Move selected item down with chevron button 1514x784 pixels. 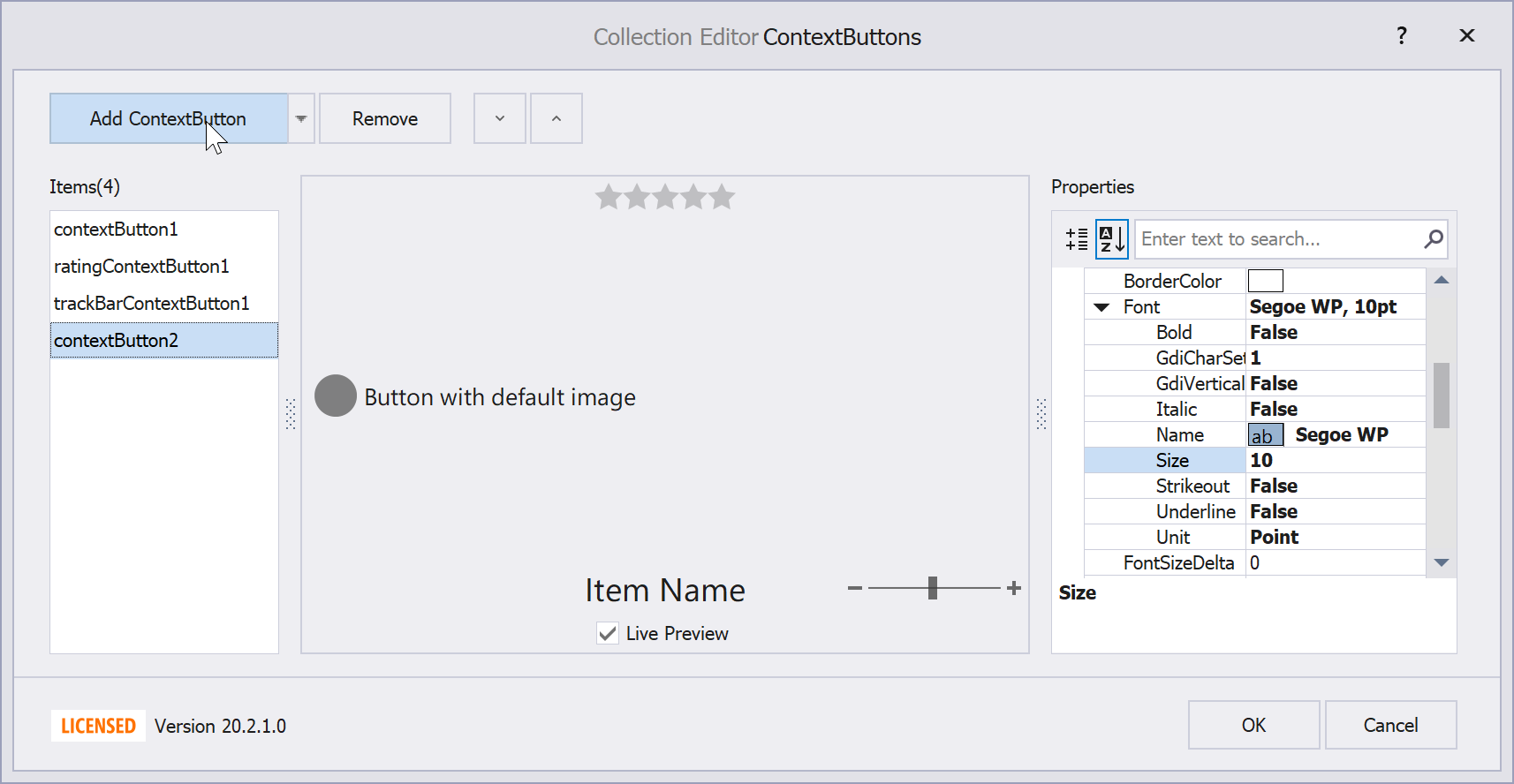[500, 118]
